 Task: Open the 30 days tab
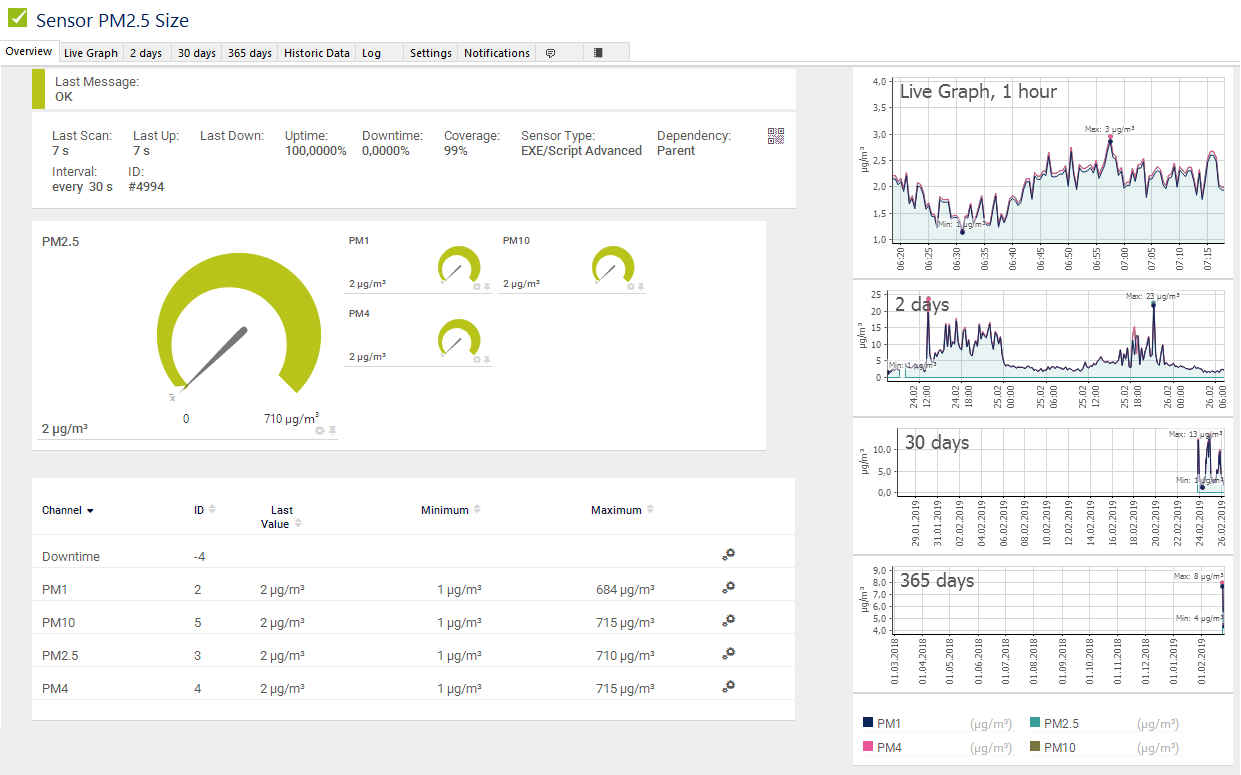click(x=197, y=53)
